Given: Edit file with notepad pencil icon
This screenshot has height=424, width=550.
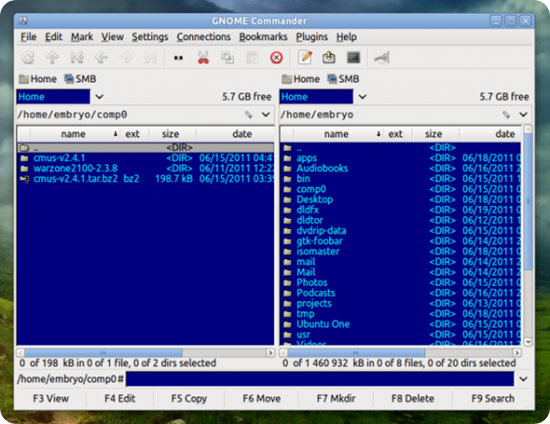Looking at the screenshot, I should click(305, 58).
